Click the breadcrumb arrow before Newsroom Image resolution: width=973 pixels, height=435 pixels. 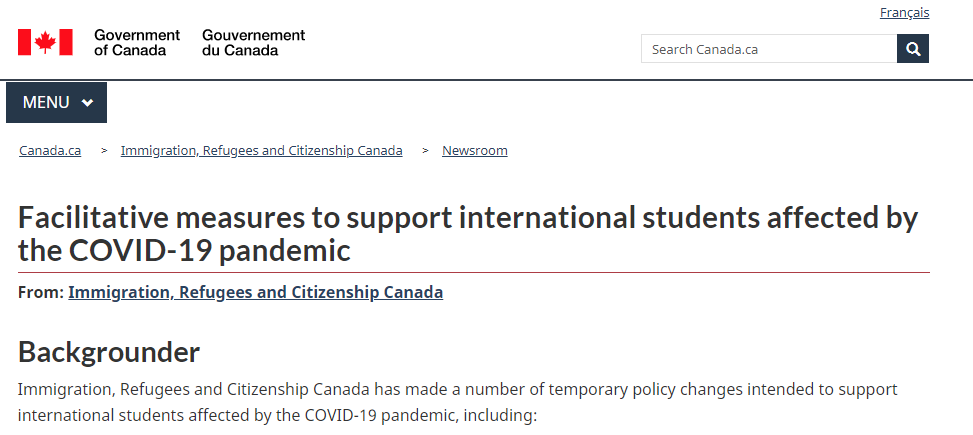click(x=426, y=151)
